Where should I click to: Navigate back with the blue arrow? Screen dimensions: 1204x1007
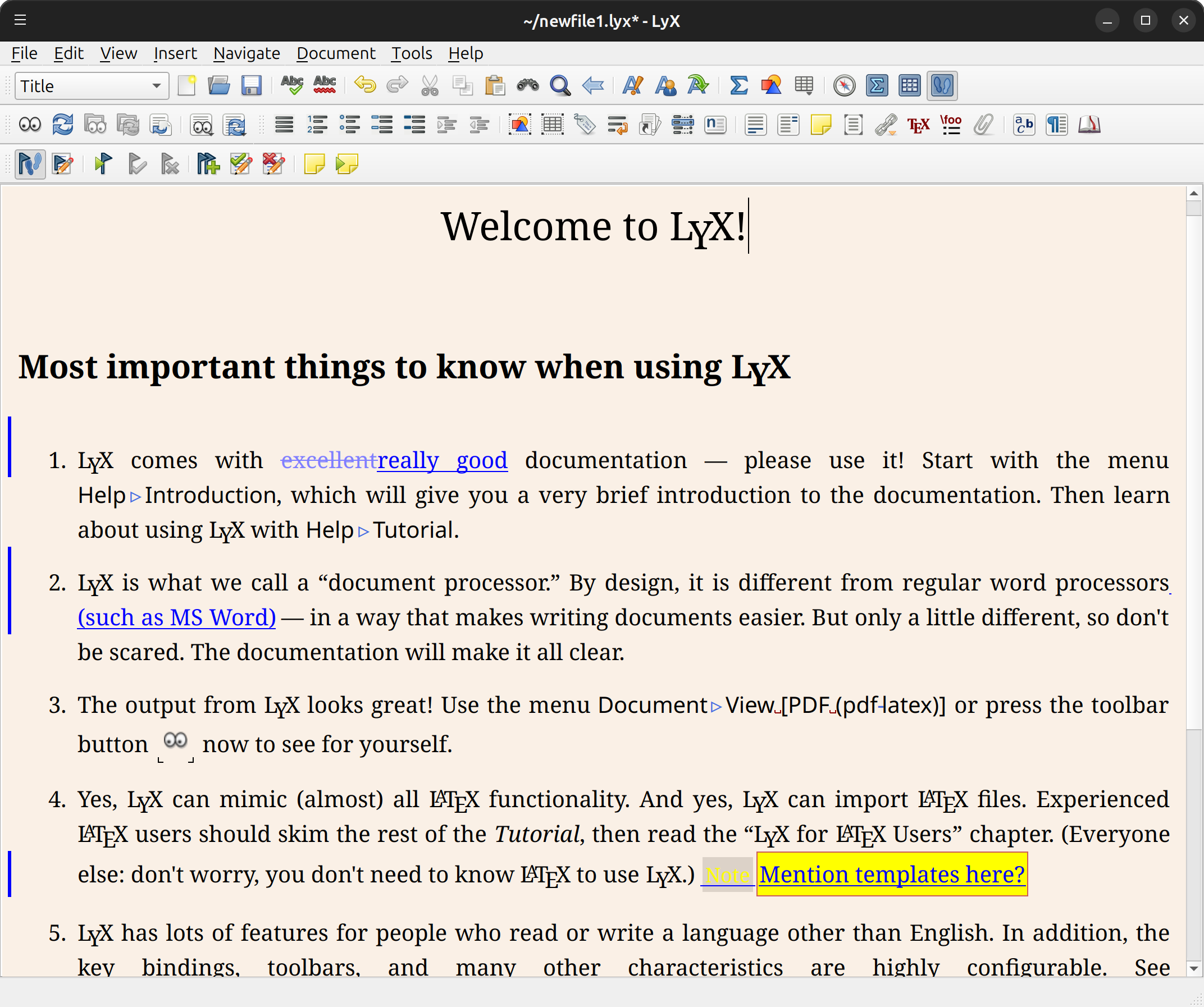(593, 86)
